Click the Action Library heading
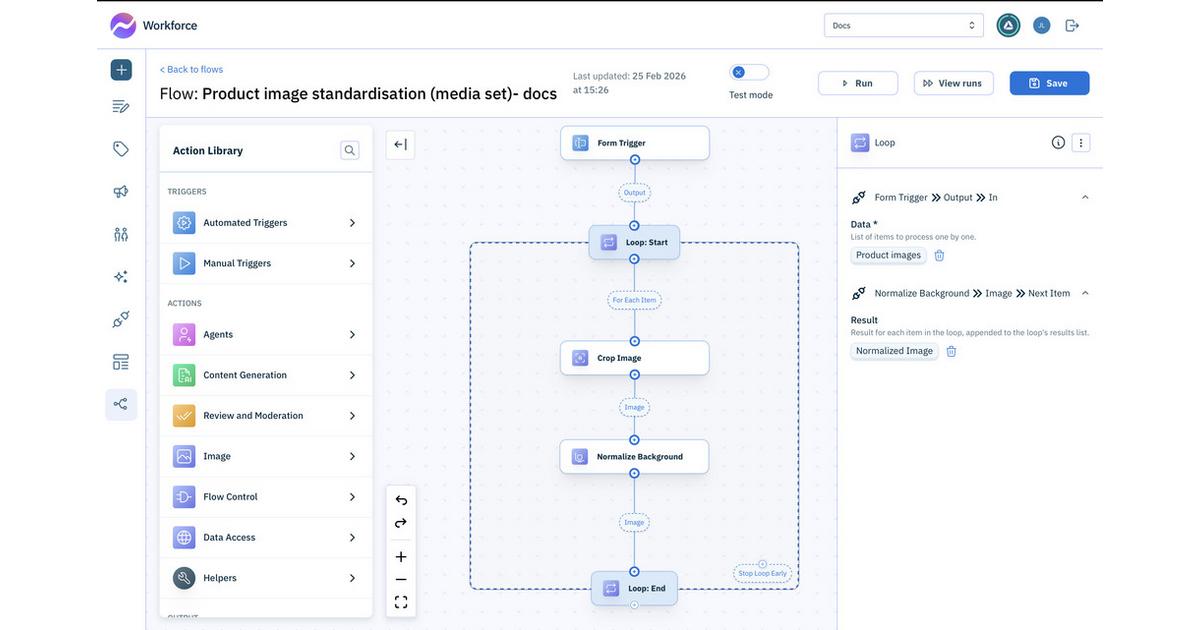This screenshot has width=1200, height=630. (x=208, y=150)
